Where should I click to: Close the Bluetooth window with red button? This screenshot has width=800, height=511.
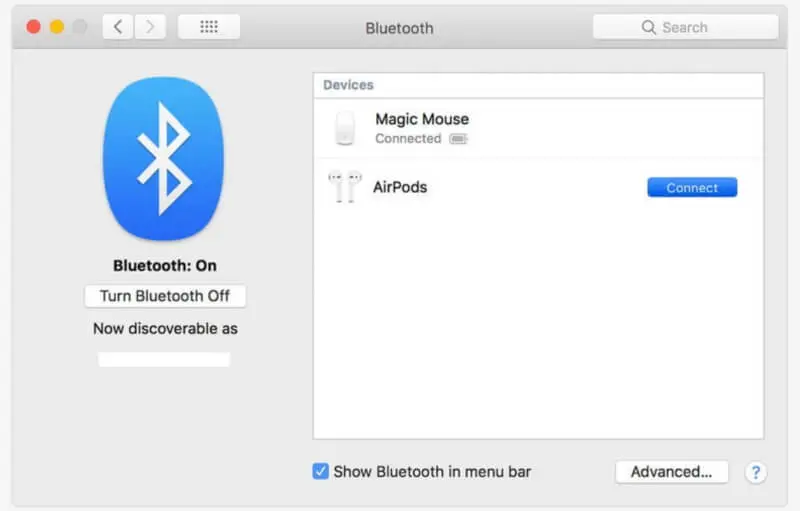point(34,27)
